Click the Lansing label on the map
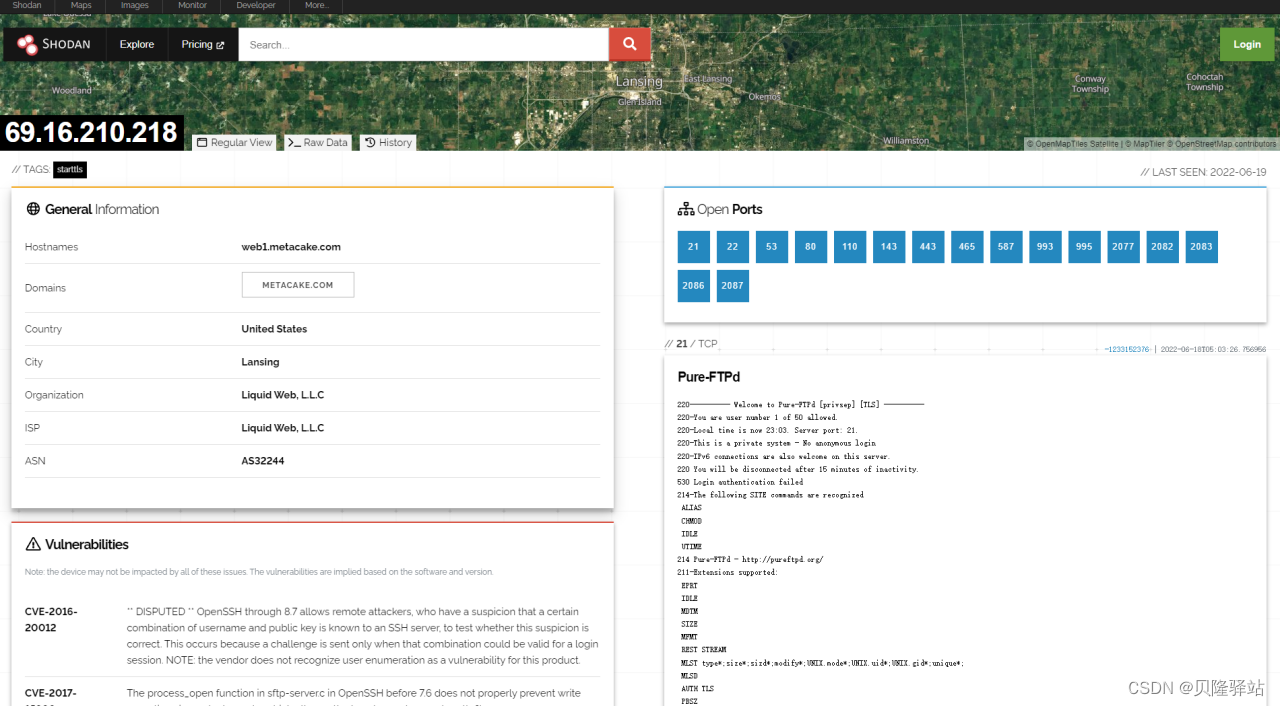The width and height of the screenshot is (1280, 706). (x=640, y=82)
